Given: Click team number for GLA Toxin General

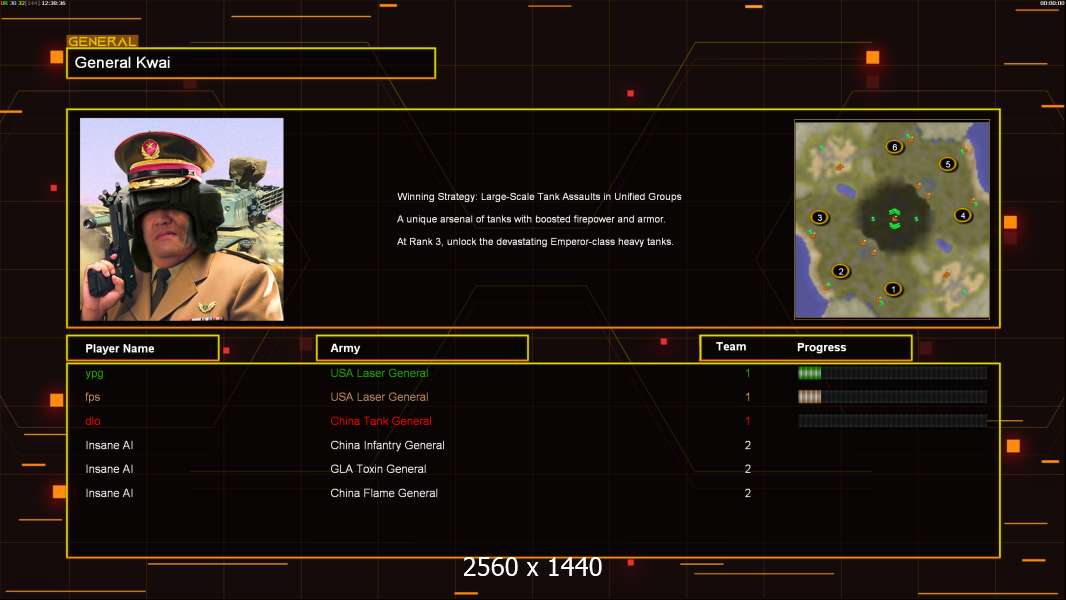Looking at the screenshot, I should click(748, 469).
